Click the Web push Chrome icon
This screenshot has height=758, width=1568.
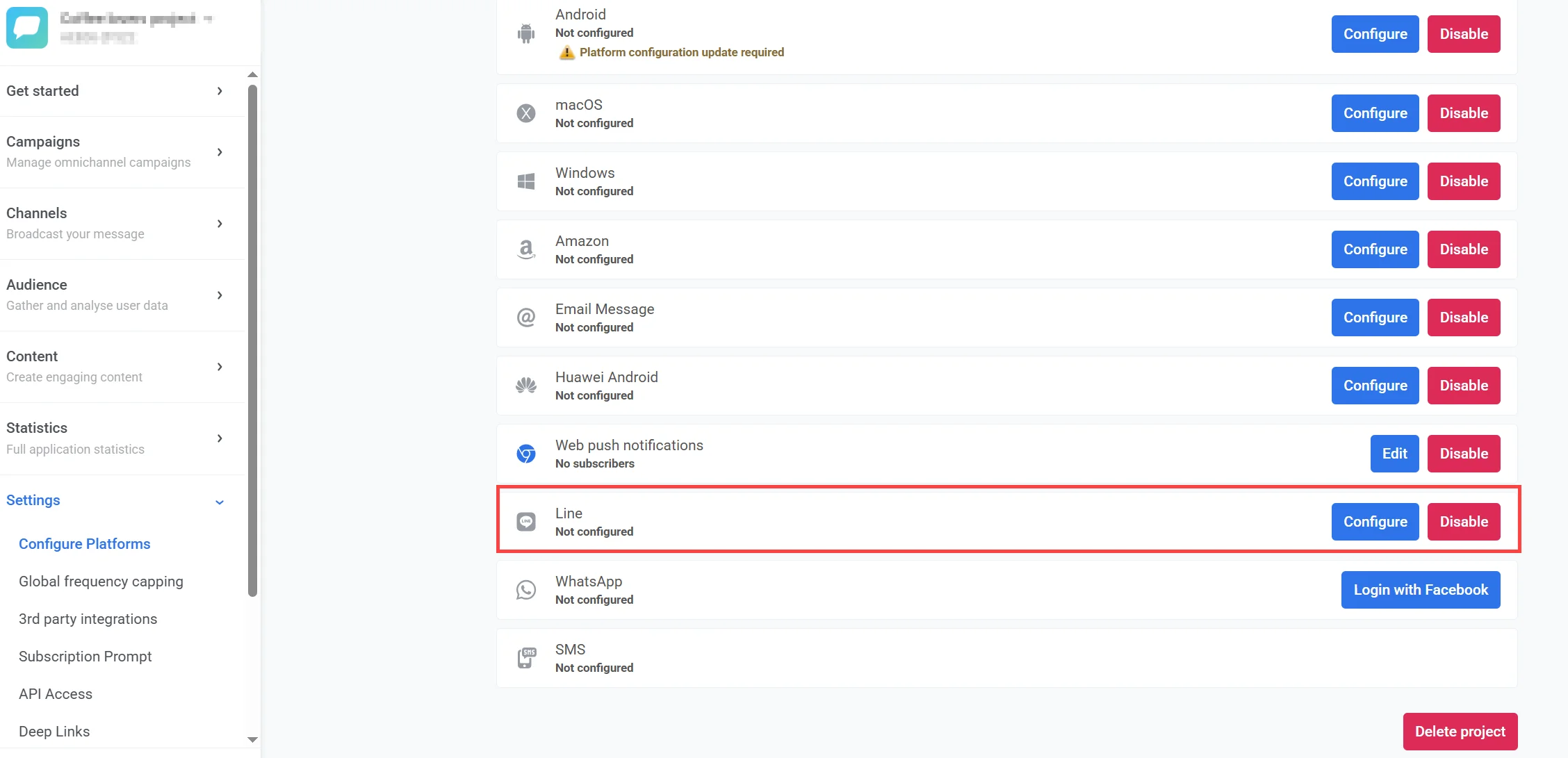[x=526, y=454]
